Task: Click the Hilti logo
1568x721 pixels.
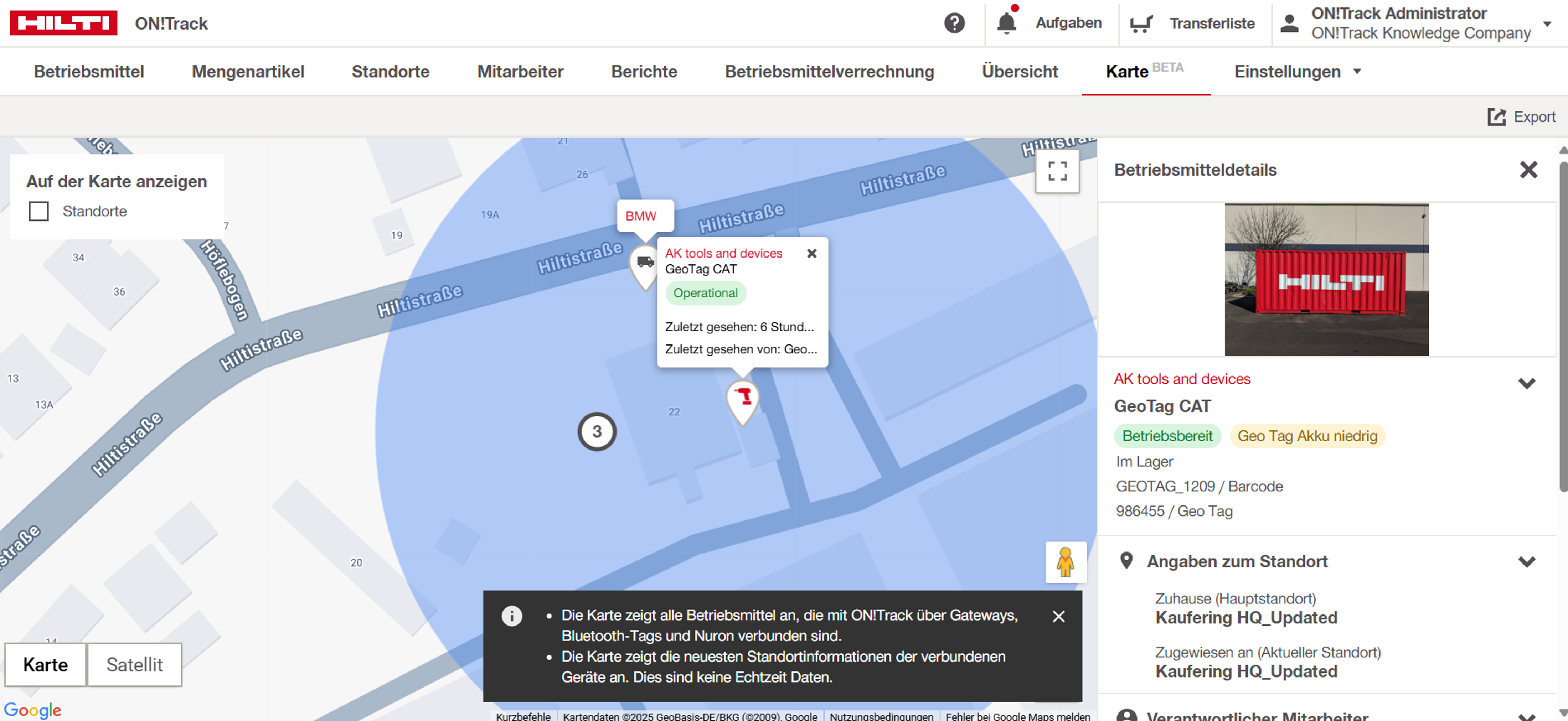Action: 63,23
